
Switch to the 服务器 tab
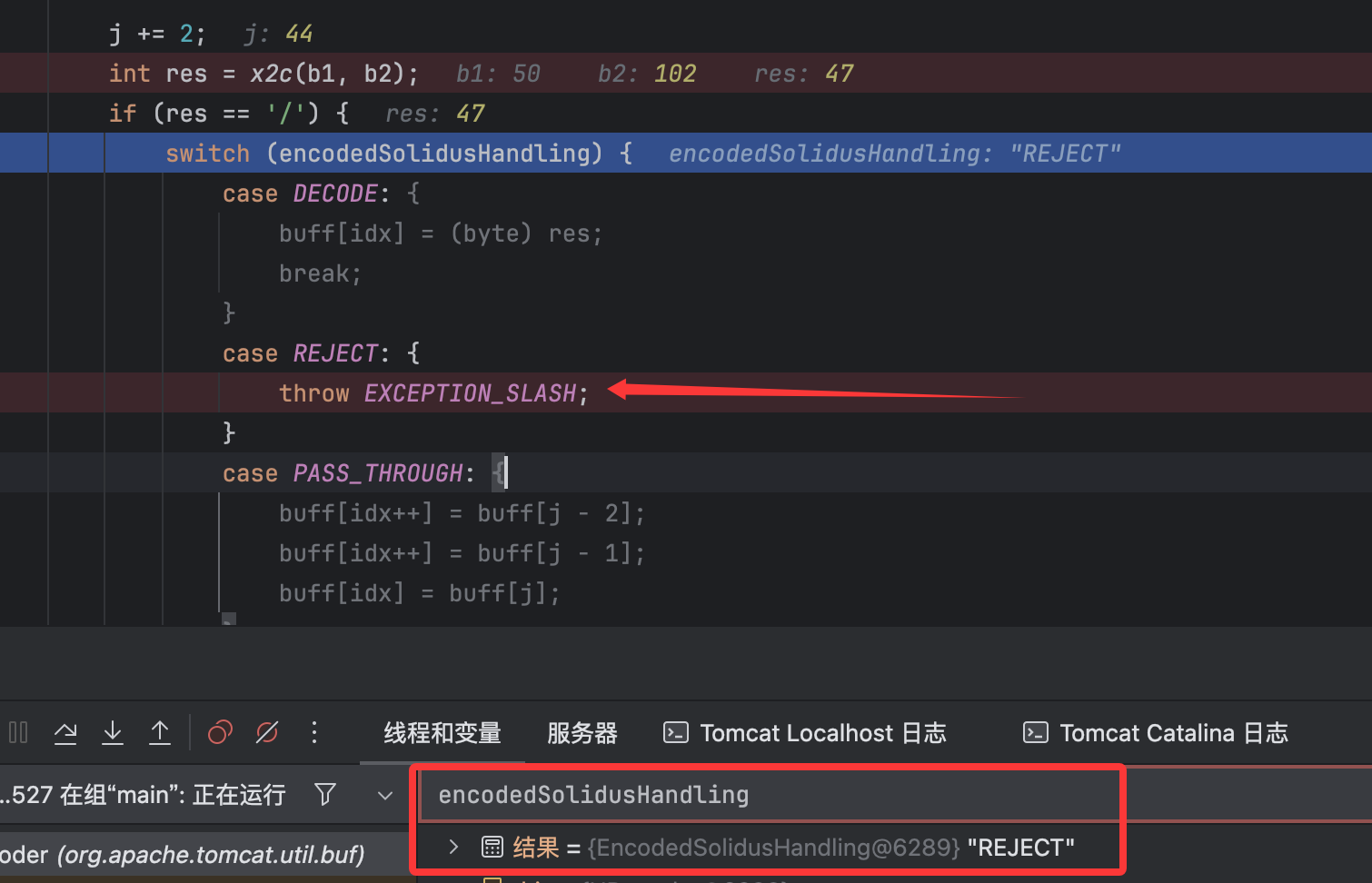pyautogui.click(x=582, y=733)
